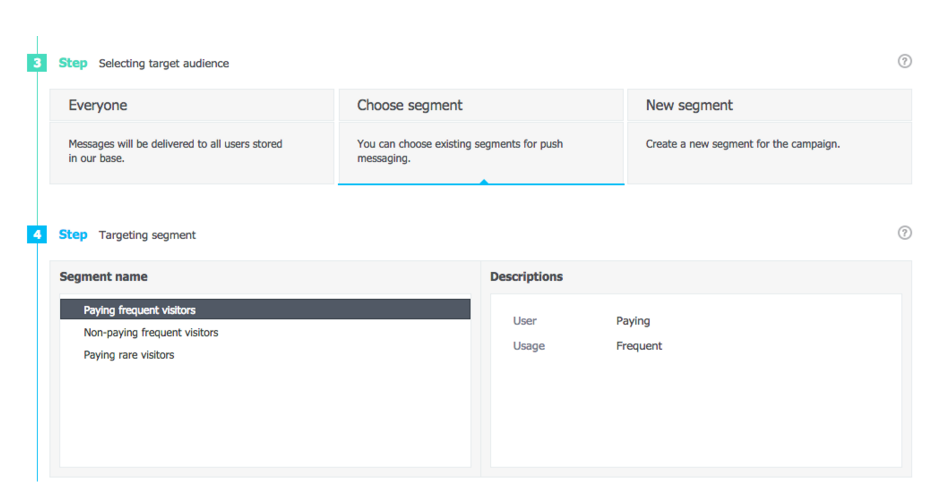The height and width of the screenshot is (497, 946).
Task: Select Paying frequent visitors segment
Action: pos(265,310)
